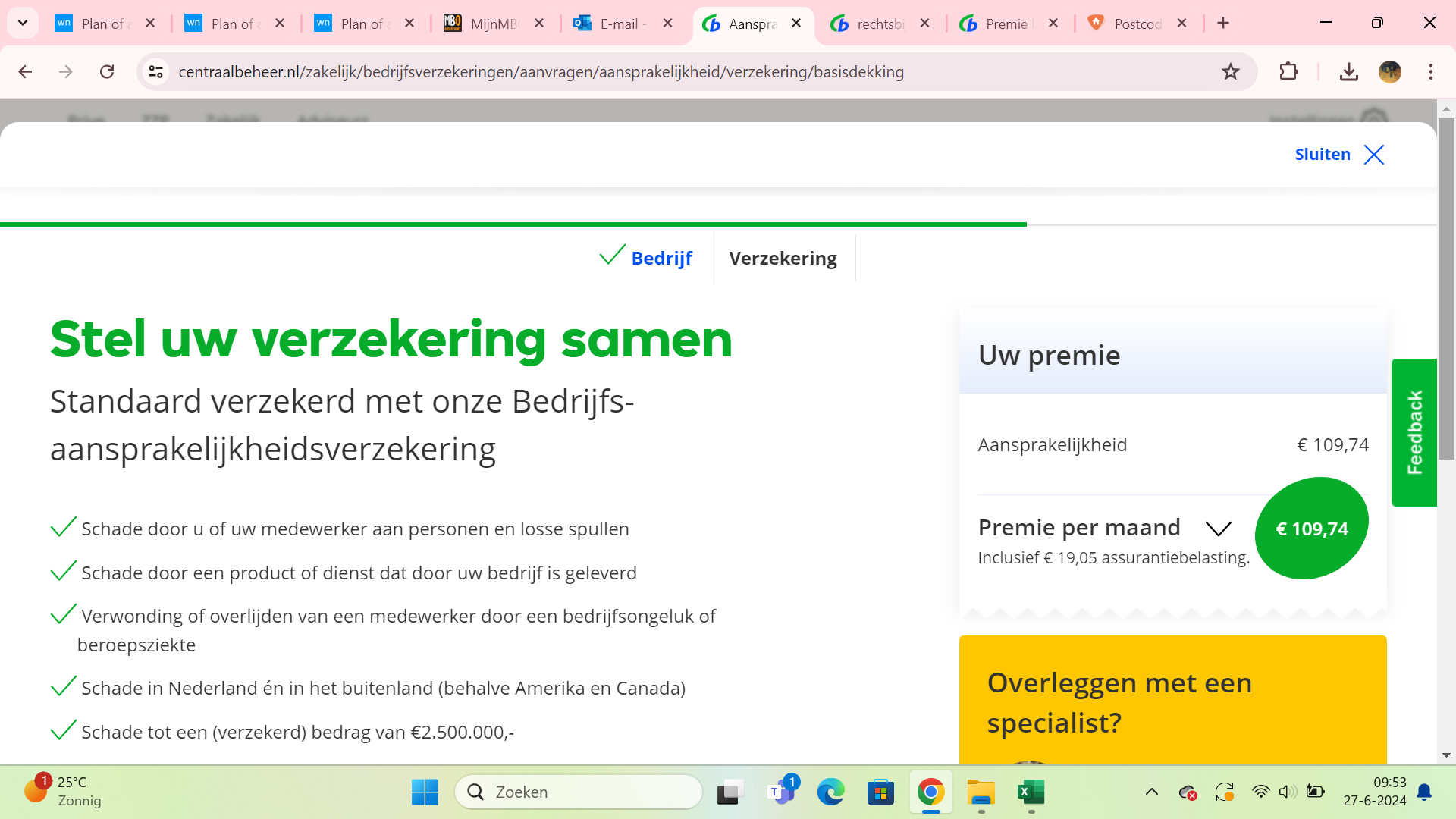Switch to the E-mail Outlook tab

point(621,24)
